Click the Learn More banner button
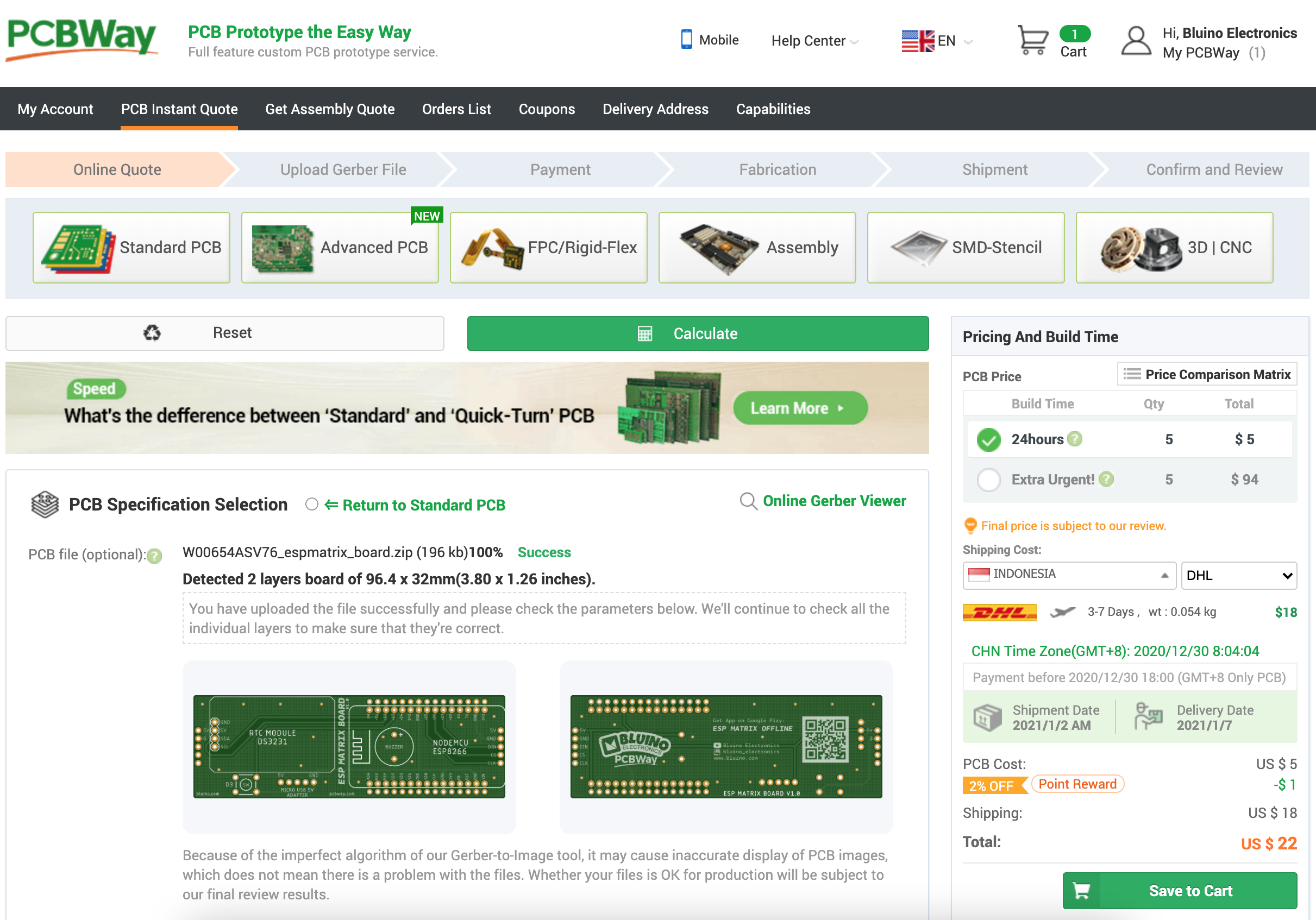 800,408
